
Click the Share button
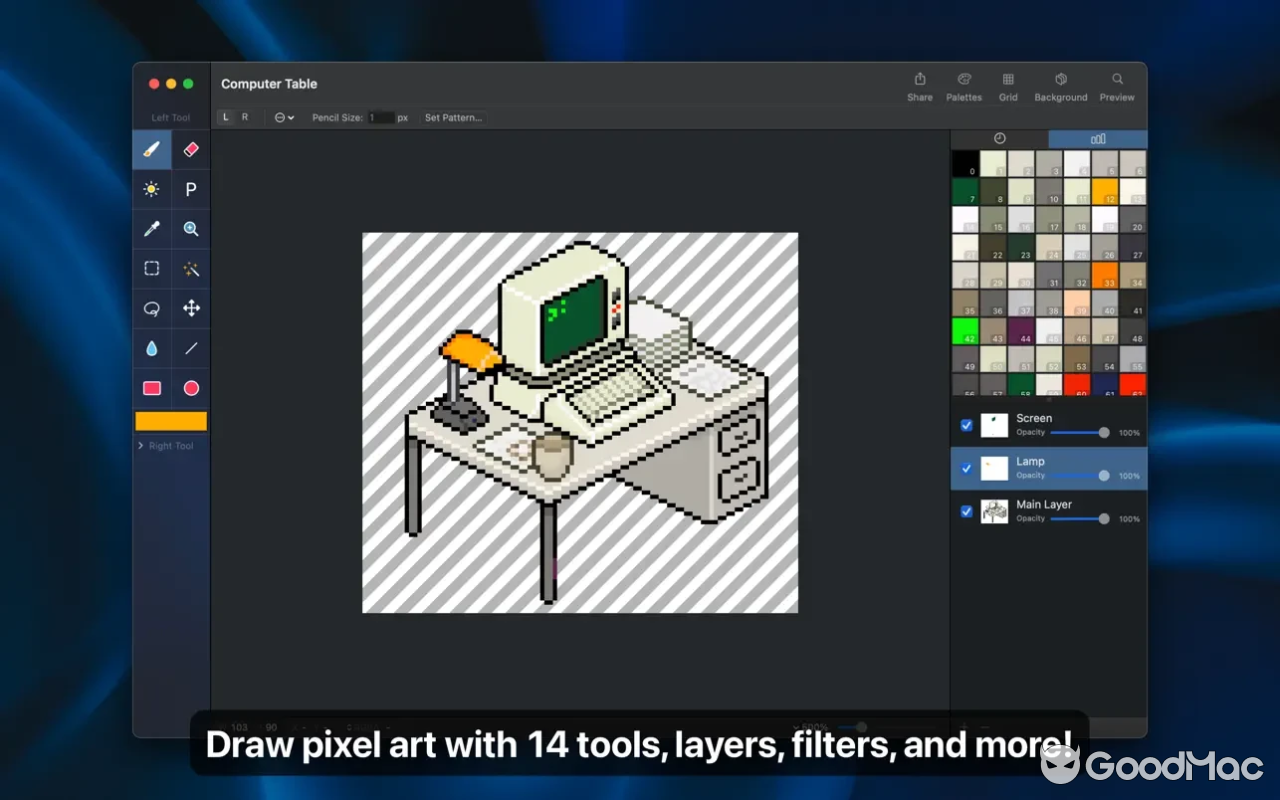pyautogui.click(x=919, y=85)
